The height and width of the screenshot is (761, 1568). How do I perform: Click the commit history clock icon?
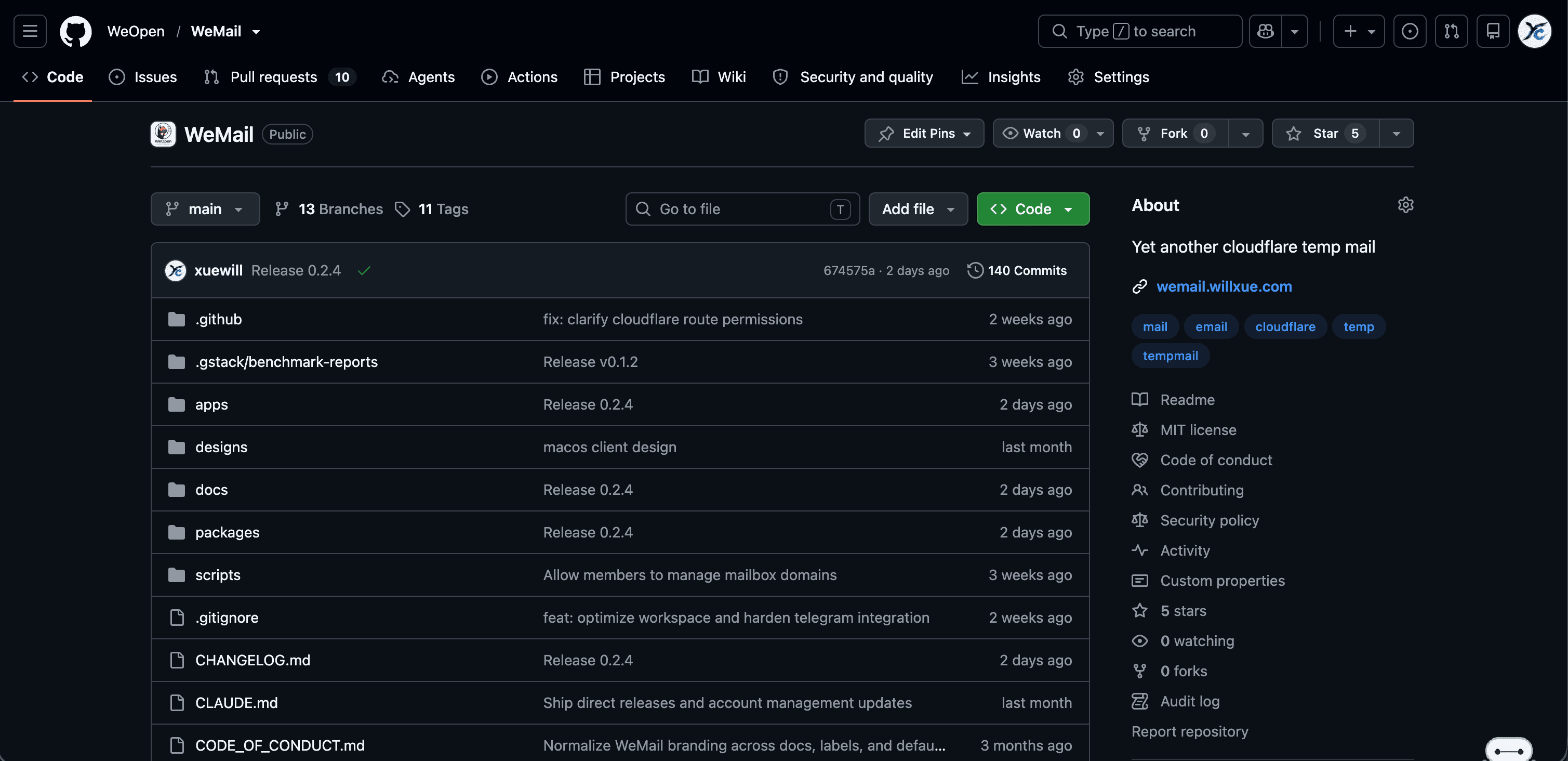(975, 270)
